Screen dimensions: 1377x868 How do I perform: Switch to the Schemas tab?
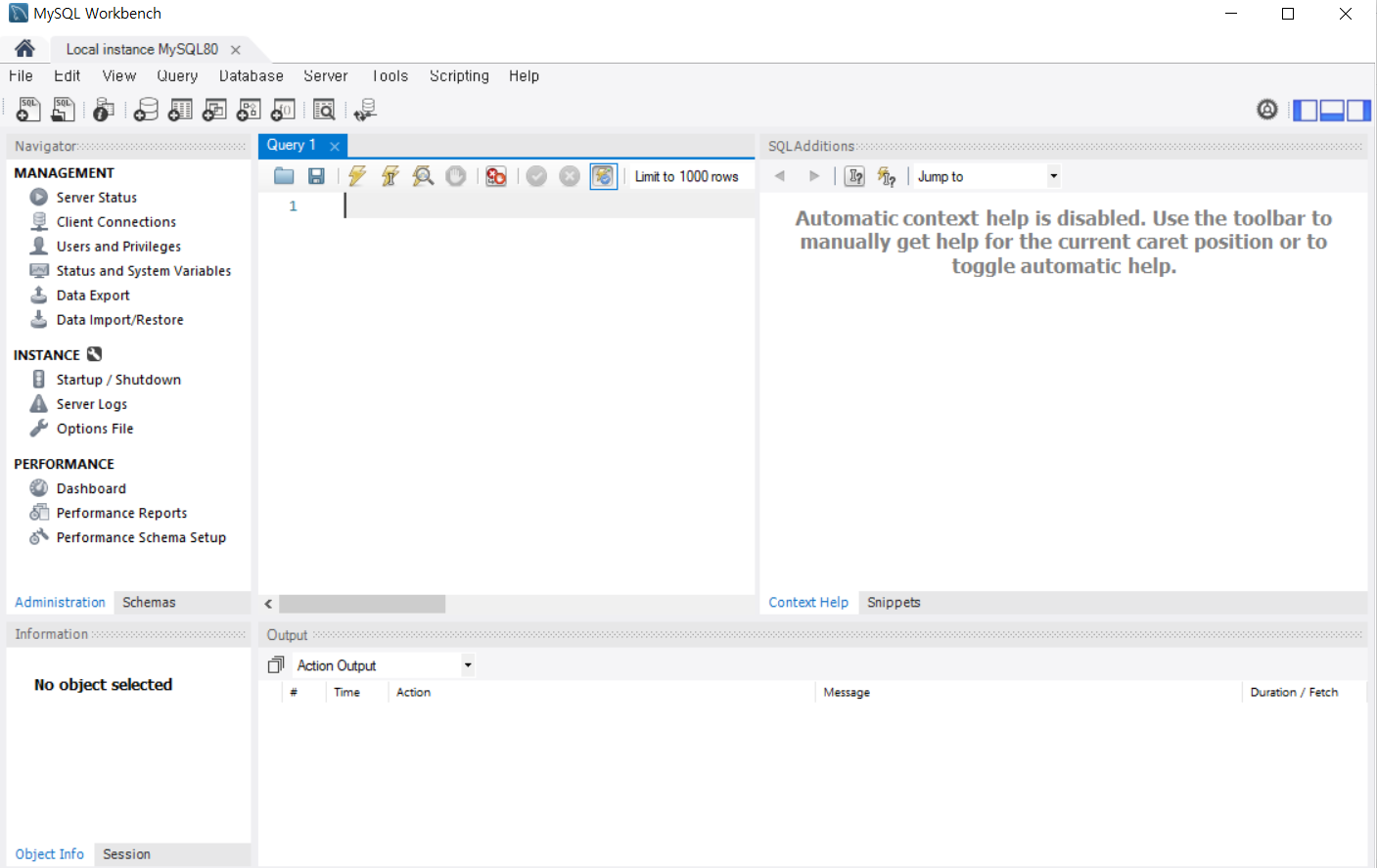[149, 602]
